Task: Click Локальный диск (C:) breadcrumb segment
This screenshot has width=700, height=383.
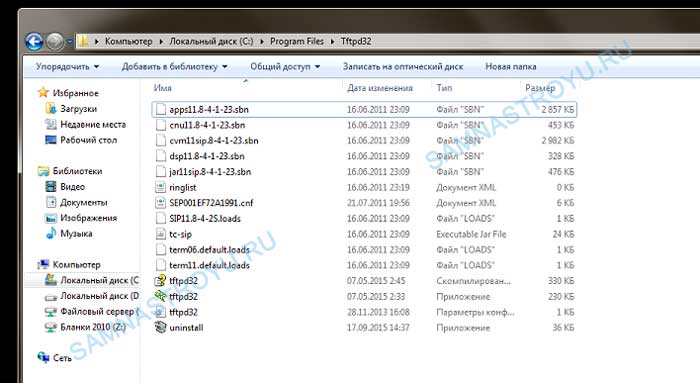Action: pos(211,42)
